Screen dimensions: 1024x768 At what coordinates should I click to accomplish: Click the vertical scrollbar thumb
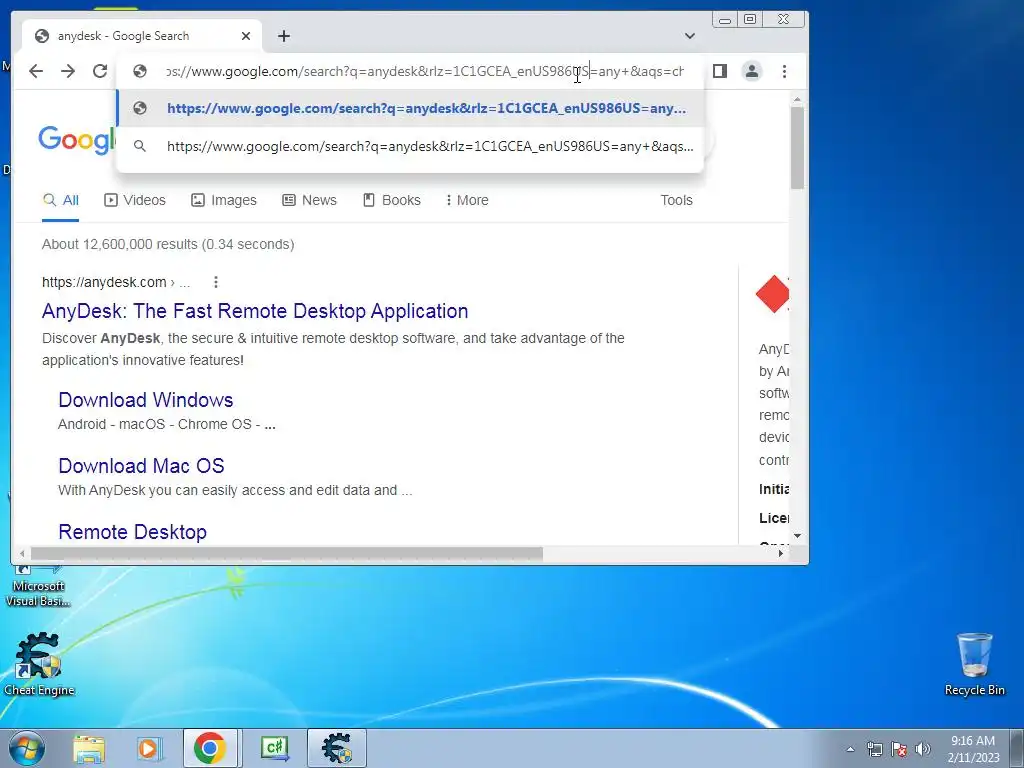tap(797, 148)
